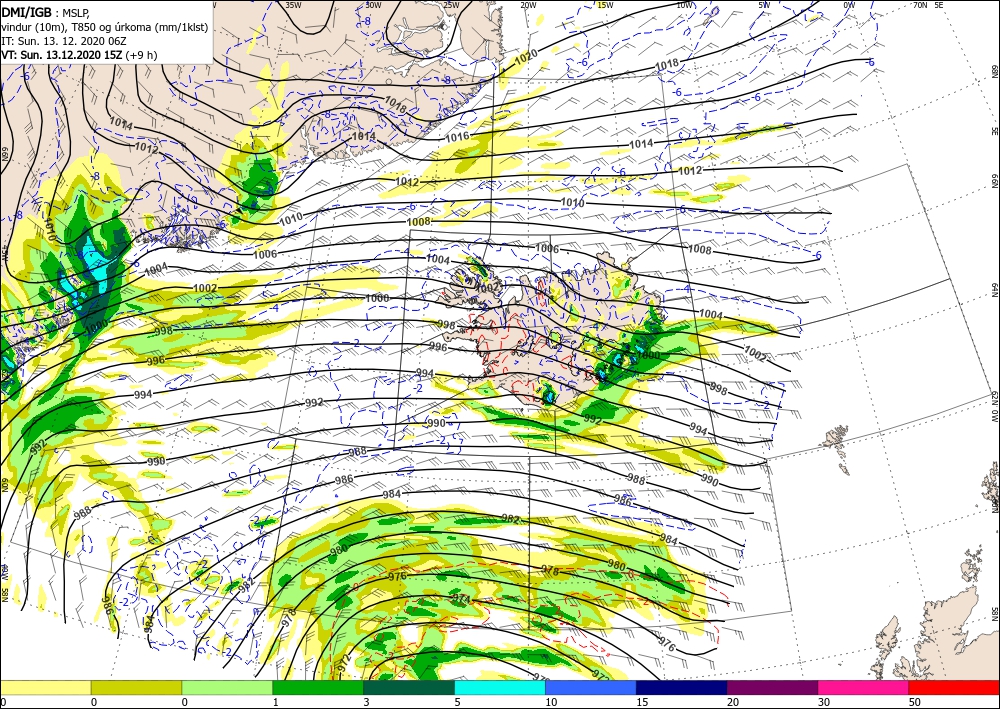Pick the cyan 5 mm legend swatch
The height and width of the screenshot is (709, 1000).
tap(500, 687)
